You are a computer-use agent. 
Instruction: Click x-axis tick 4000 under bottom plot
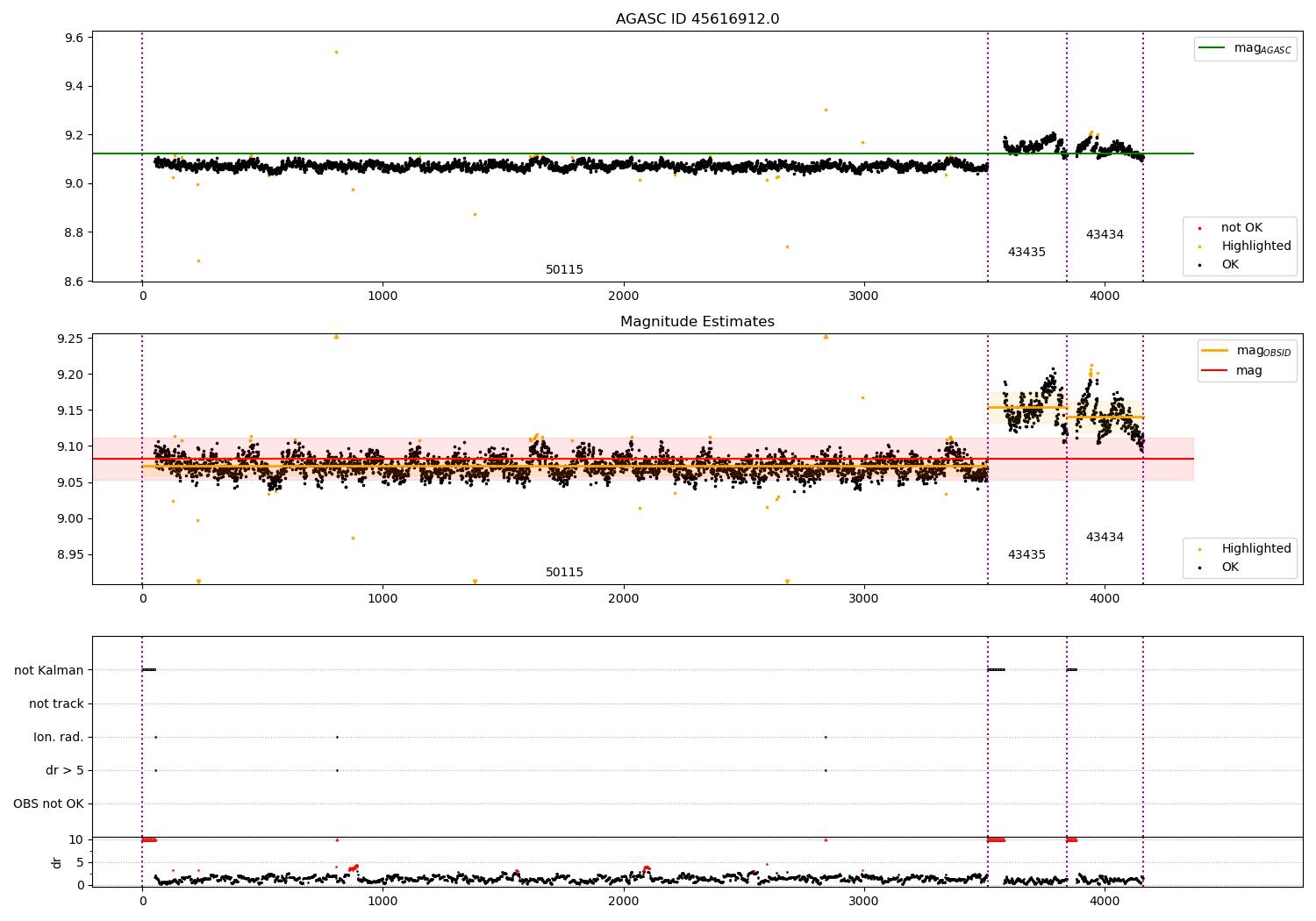[1105, 902]
